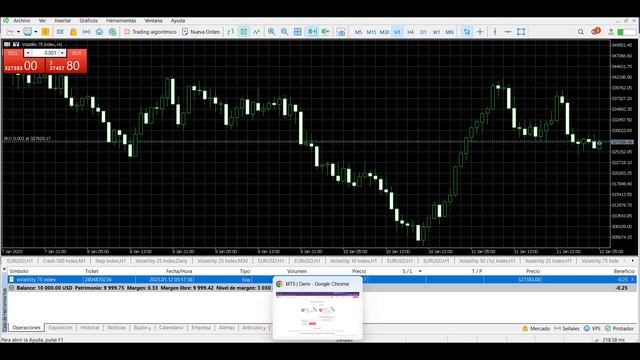Viewport: 640px width, 360px height.
Task: Increase the lot volume with right arrow
Action: click(x=62, y=53)
